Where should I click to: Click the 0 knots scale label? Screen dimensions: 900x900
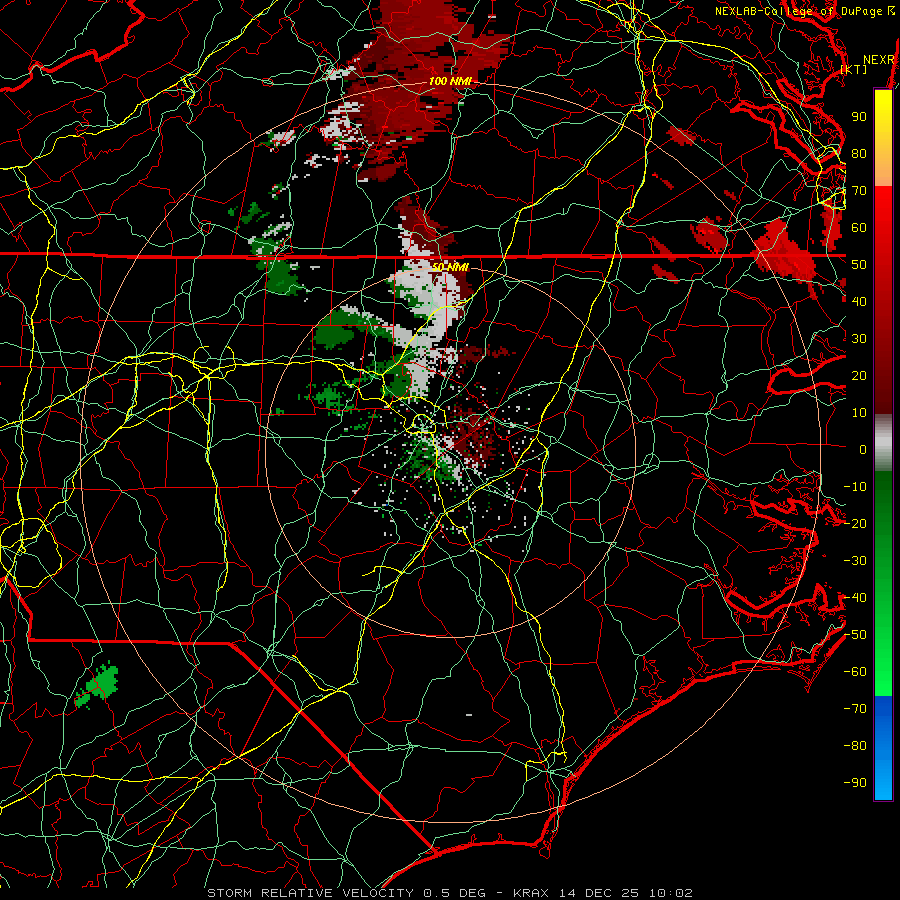(863, 449)
